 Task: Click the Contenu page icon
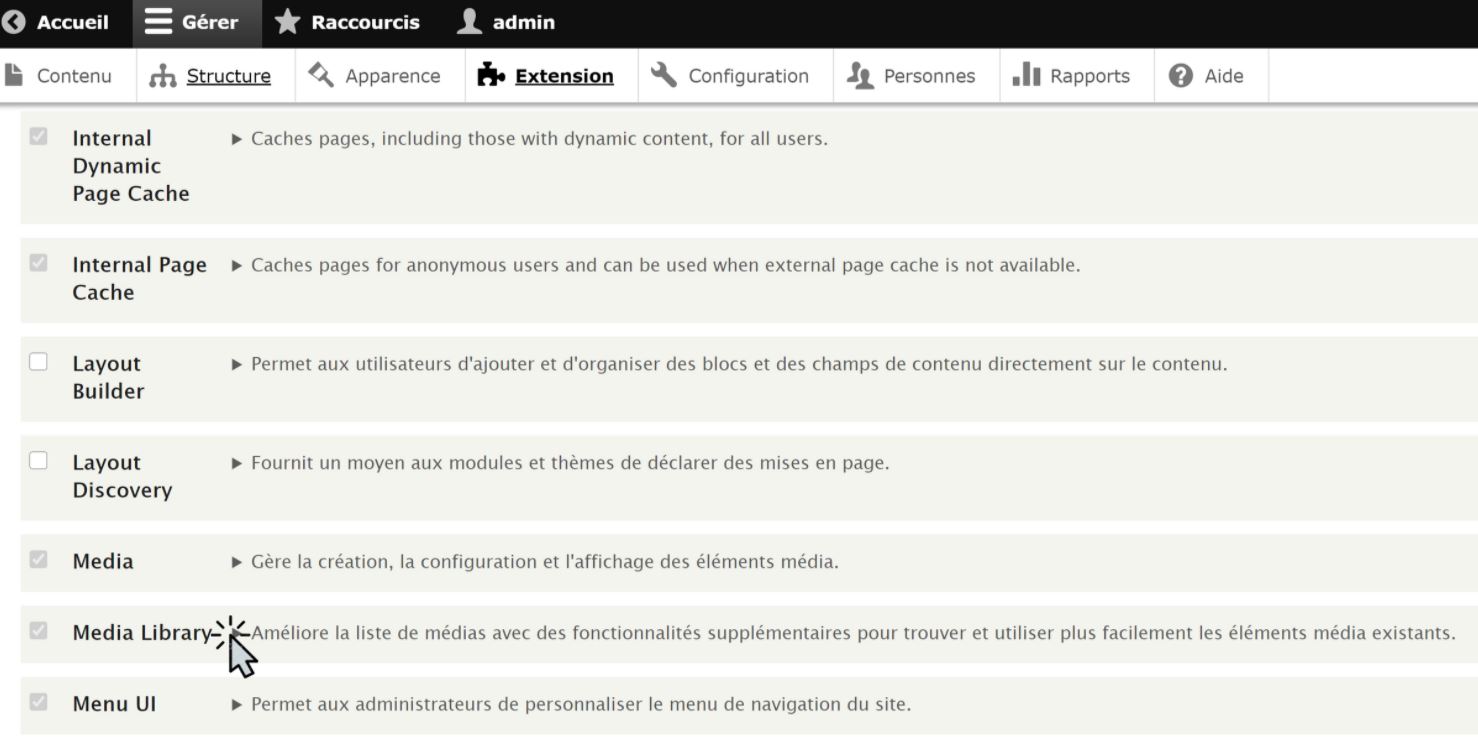(14, 75)
